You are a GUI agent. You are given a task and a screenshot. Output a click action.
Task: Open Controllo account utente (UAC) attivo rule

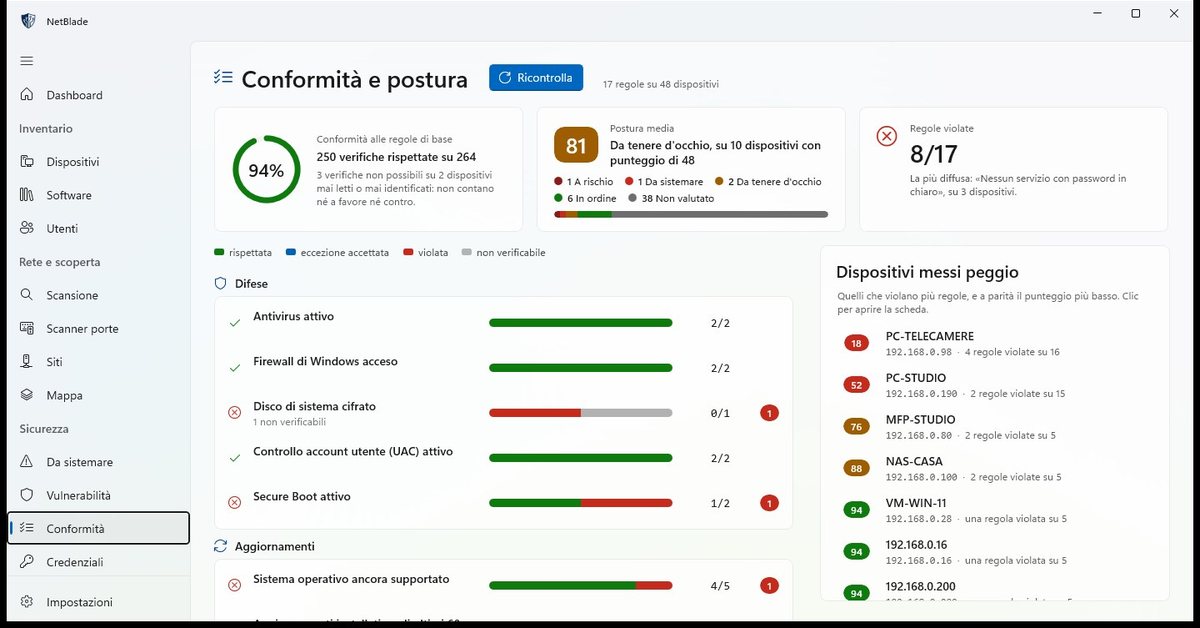click(503, 458)
